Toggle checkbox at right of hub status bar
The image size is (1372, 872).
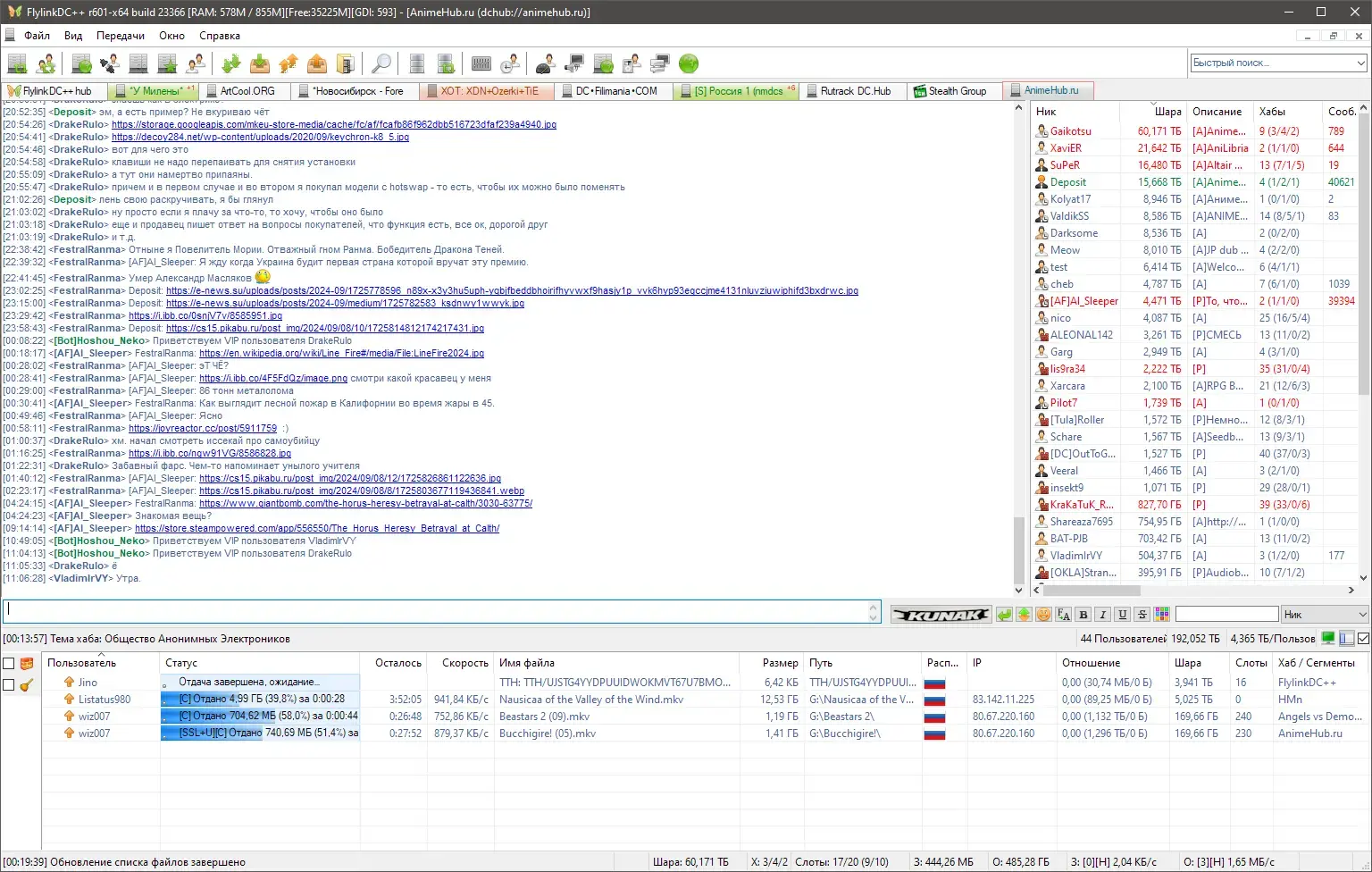point(1363,638)
